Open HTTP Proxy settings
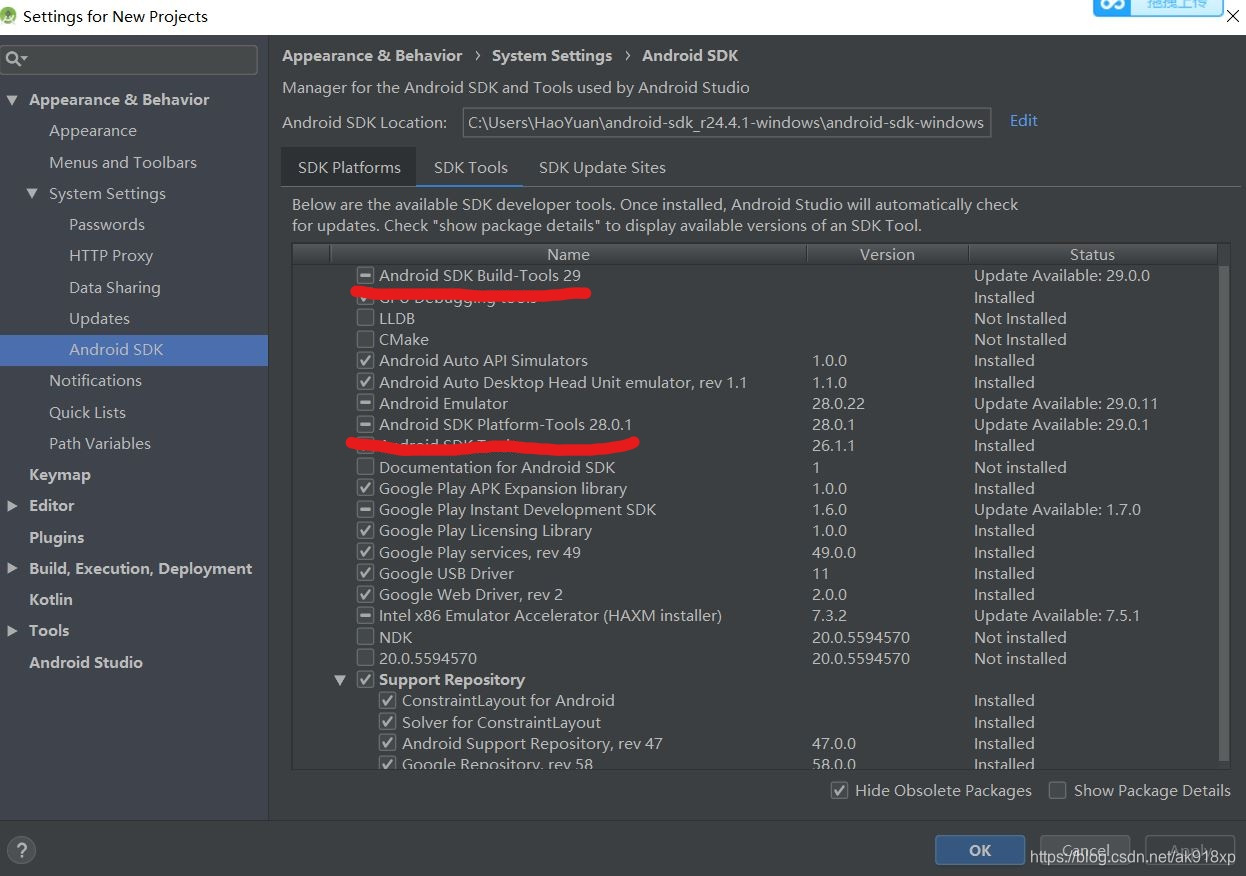Screen dimensions: 1246x876 pyautogui.click(x=111, y=256)
